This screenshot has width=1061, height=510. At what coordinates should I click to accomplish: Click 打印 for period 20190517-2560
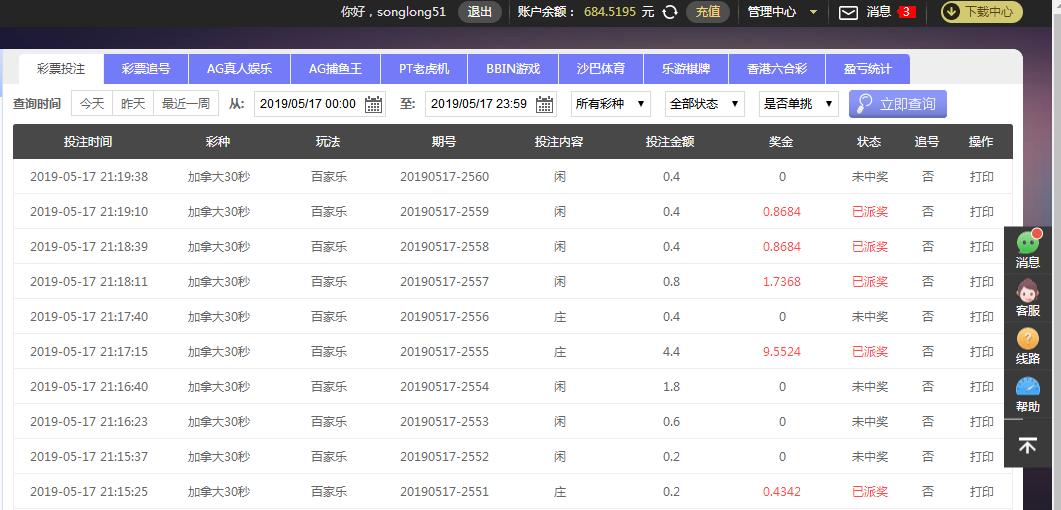point(981,177)
